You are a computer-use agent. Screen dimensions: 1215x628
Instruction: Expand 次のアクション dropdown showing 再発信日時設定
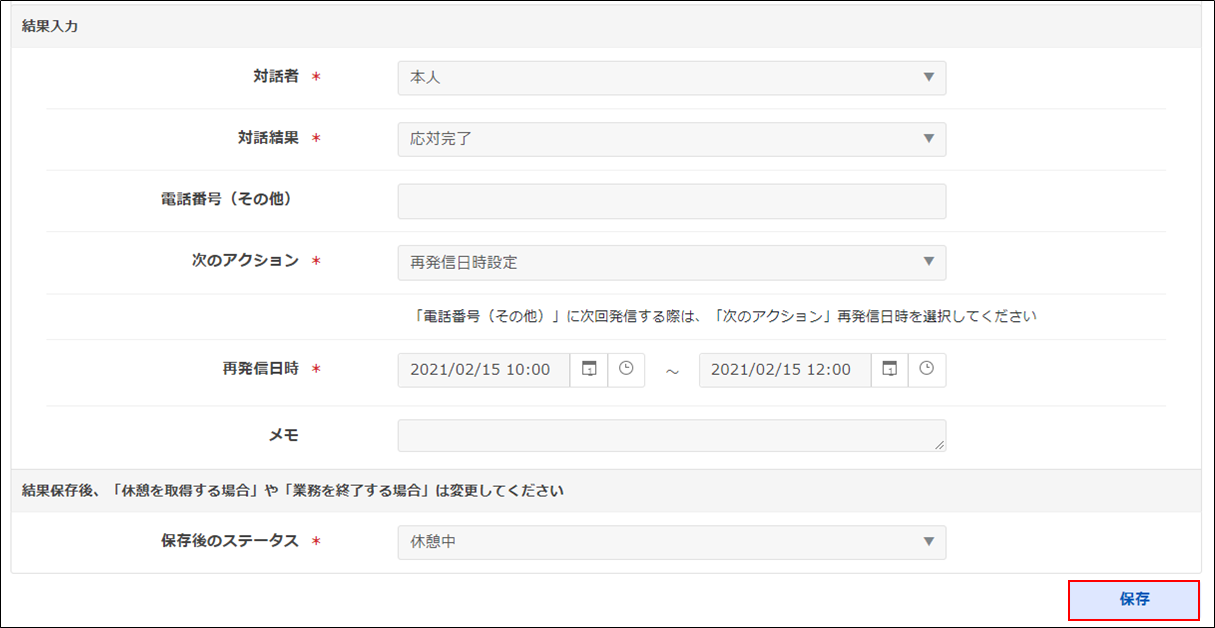pyautogui.click(x=671, y=263)
